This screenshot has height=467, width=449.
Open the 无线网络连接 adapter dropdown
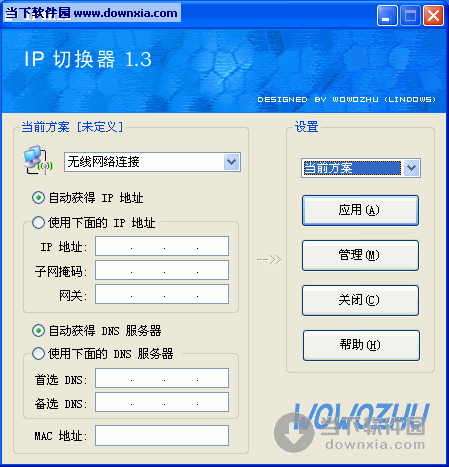coord(152,162)
